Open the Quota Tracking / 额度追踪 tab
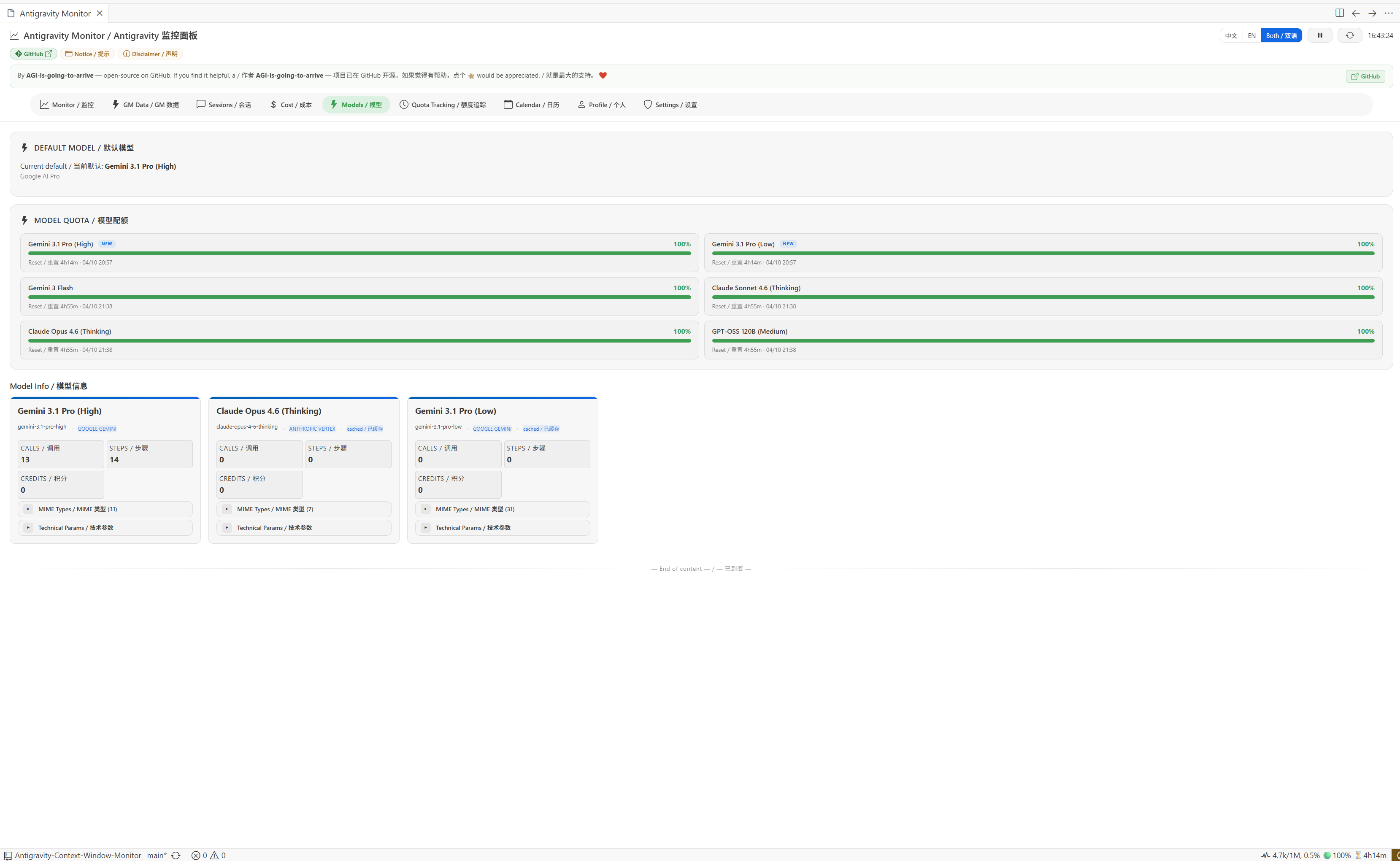Viewport: 1400px width, 861px height. coord(443,105)
